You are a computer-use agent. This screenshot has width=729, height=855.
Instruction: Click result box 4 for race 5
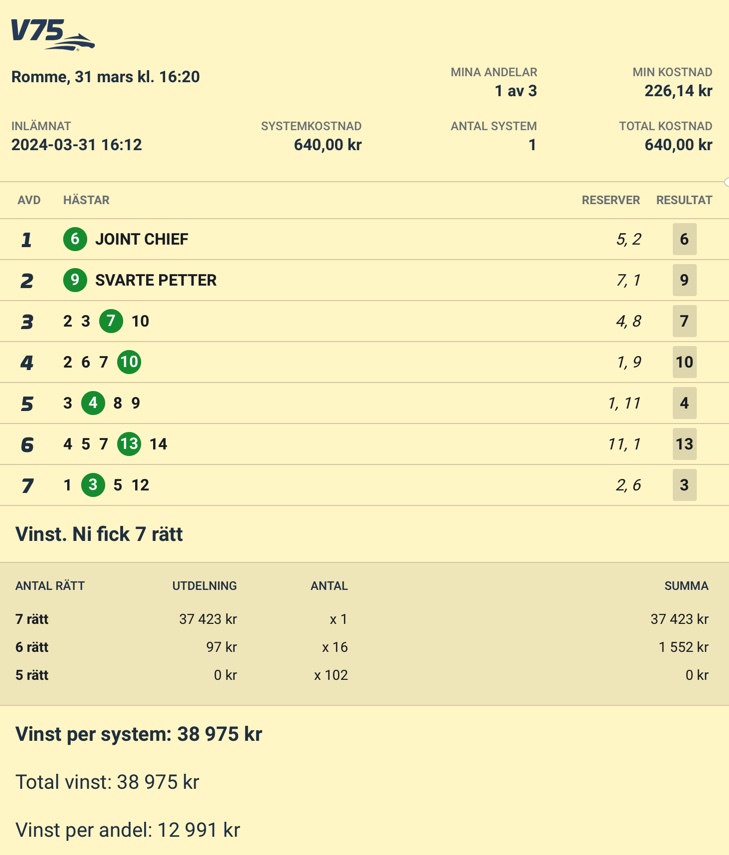(x=684, y=403)
